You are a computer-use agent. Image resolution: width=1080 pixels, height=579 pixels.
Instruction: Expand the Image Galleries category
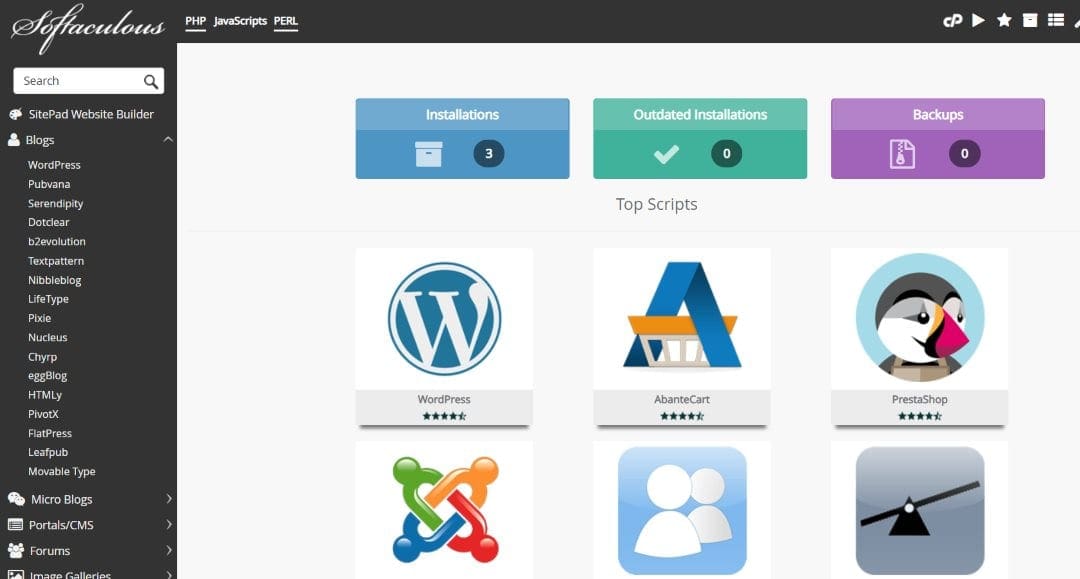[x=169, y=574]
